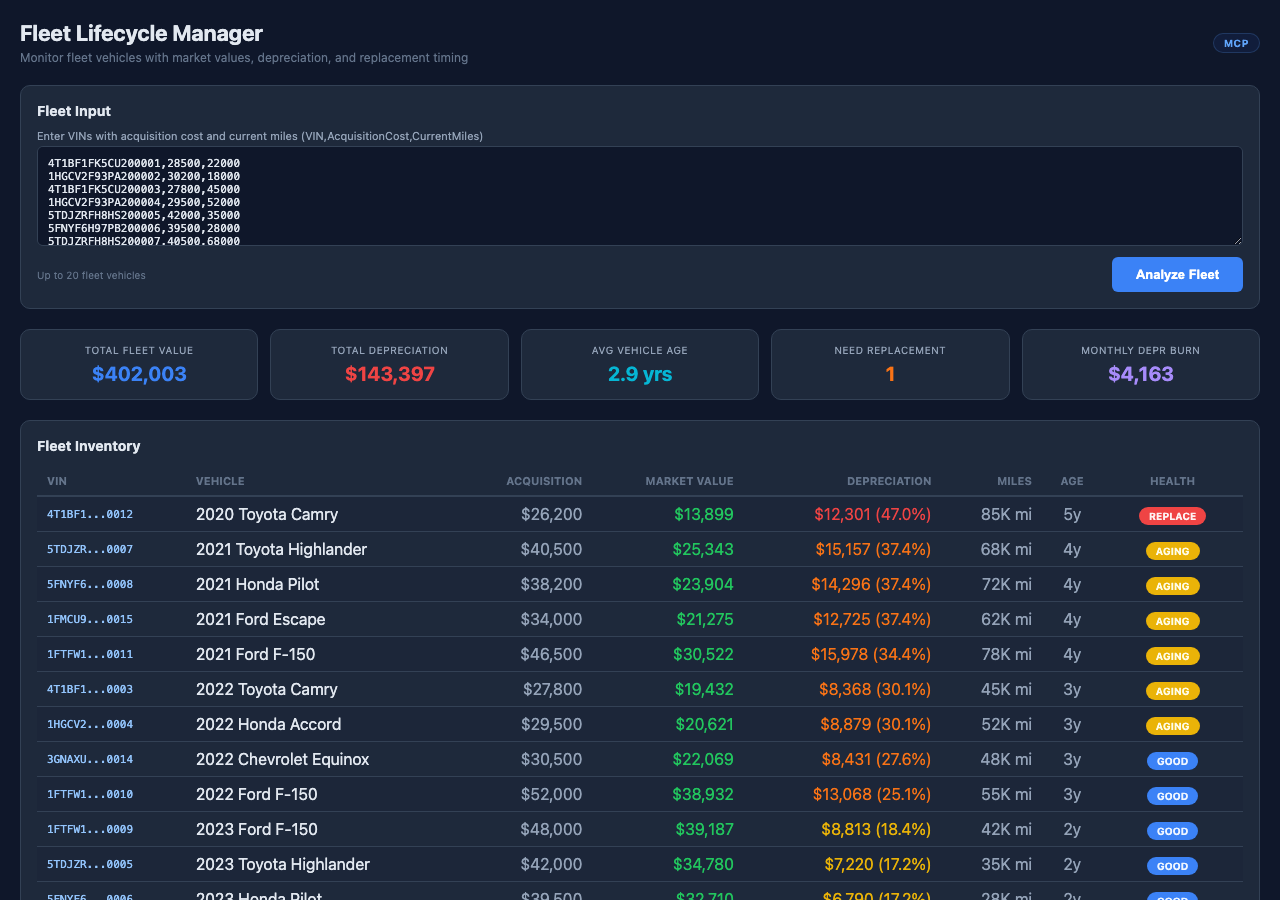Image resolution: width=1280 pixels, height=900 pixels.
Task: Click the AGING badge for 2022 Honda Accord
Action: [1172, 726]
